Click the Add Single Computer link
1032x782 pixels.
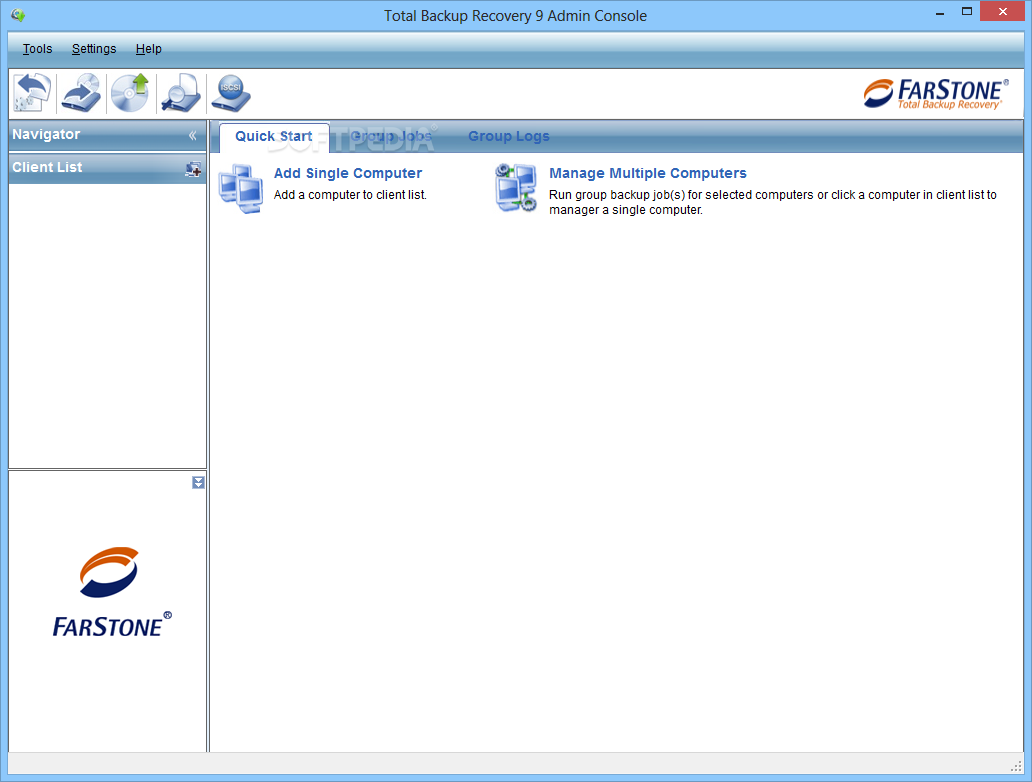point(348,173)
